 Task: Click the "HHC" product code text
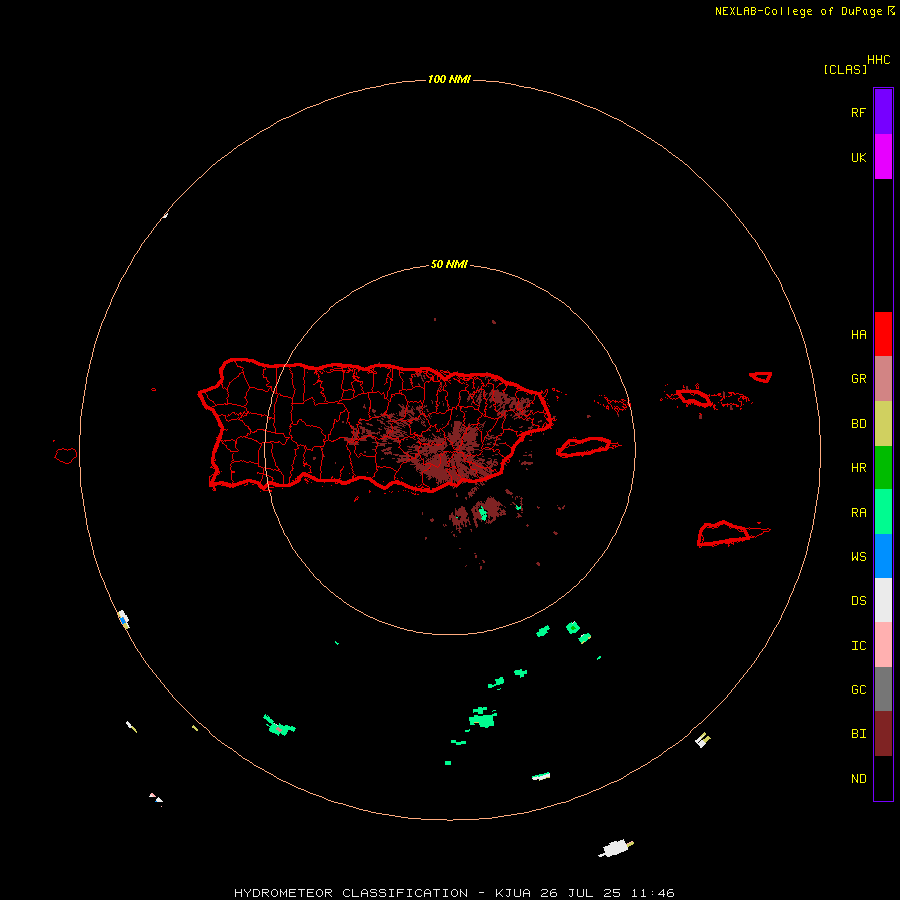(878, 60)
